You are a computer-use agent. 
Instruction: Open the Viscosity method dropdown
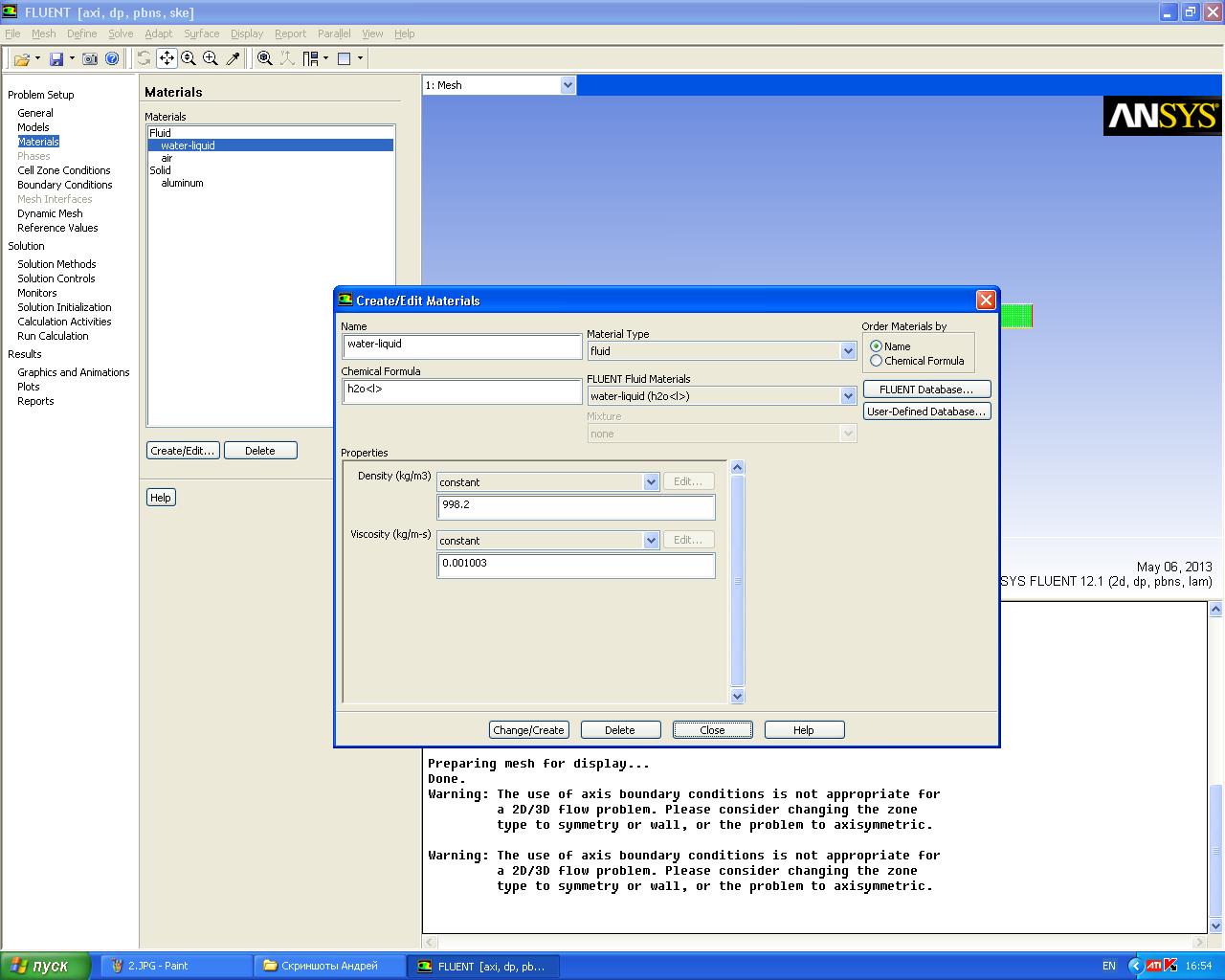click(x=651, y=541)
